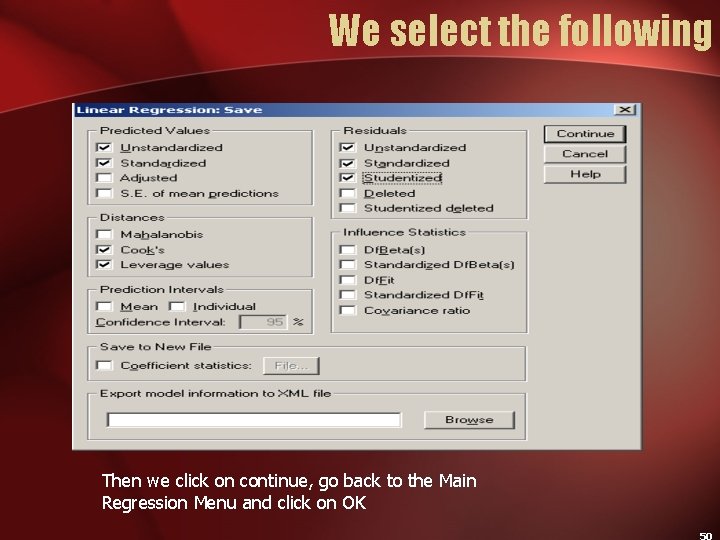Screen dimensions: 720x540
Task: Enable Mean prediction interval
Action: pyautogui.click(x=104, y=306)
